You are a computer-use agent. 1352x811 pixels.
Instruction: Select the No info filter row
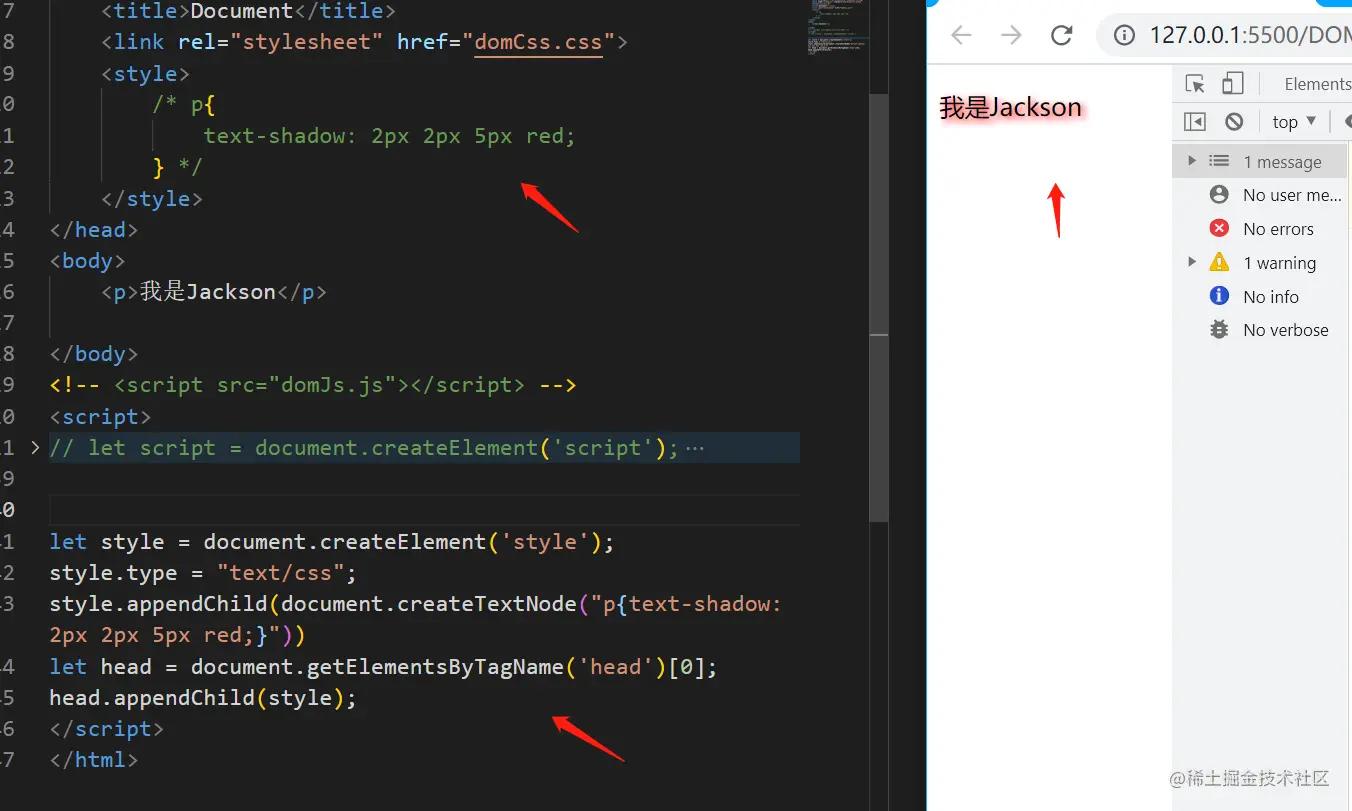[1262, 296]
